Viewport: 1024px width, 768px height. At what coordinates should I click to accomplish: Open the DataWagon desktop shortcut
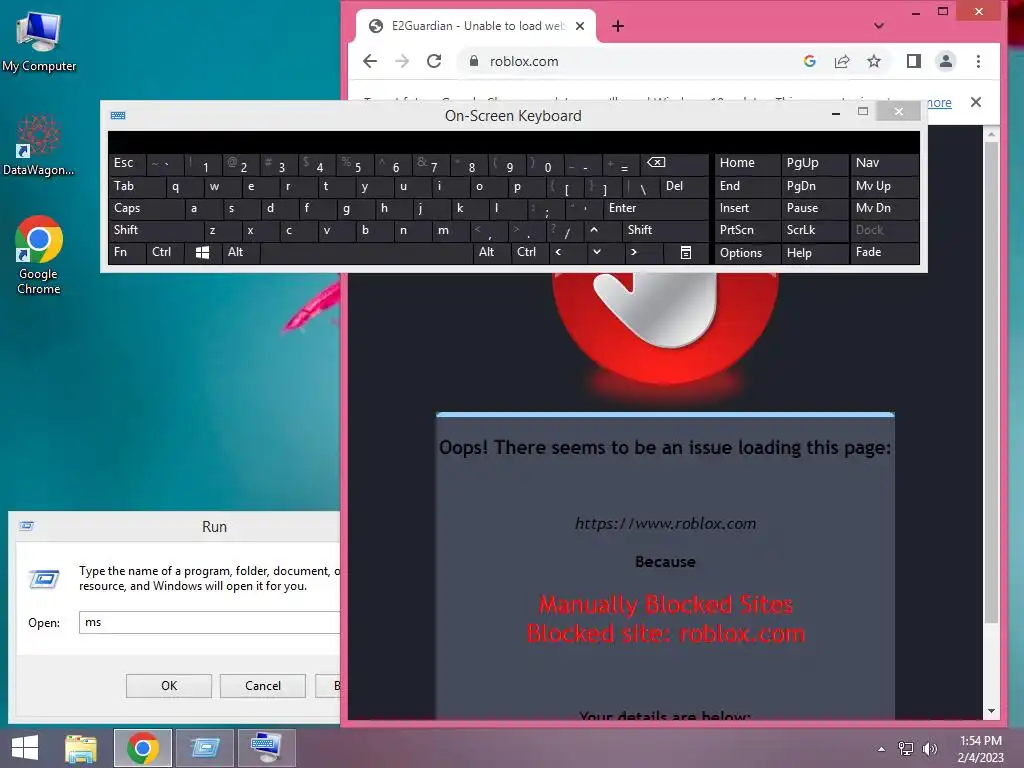point(39,146)
